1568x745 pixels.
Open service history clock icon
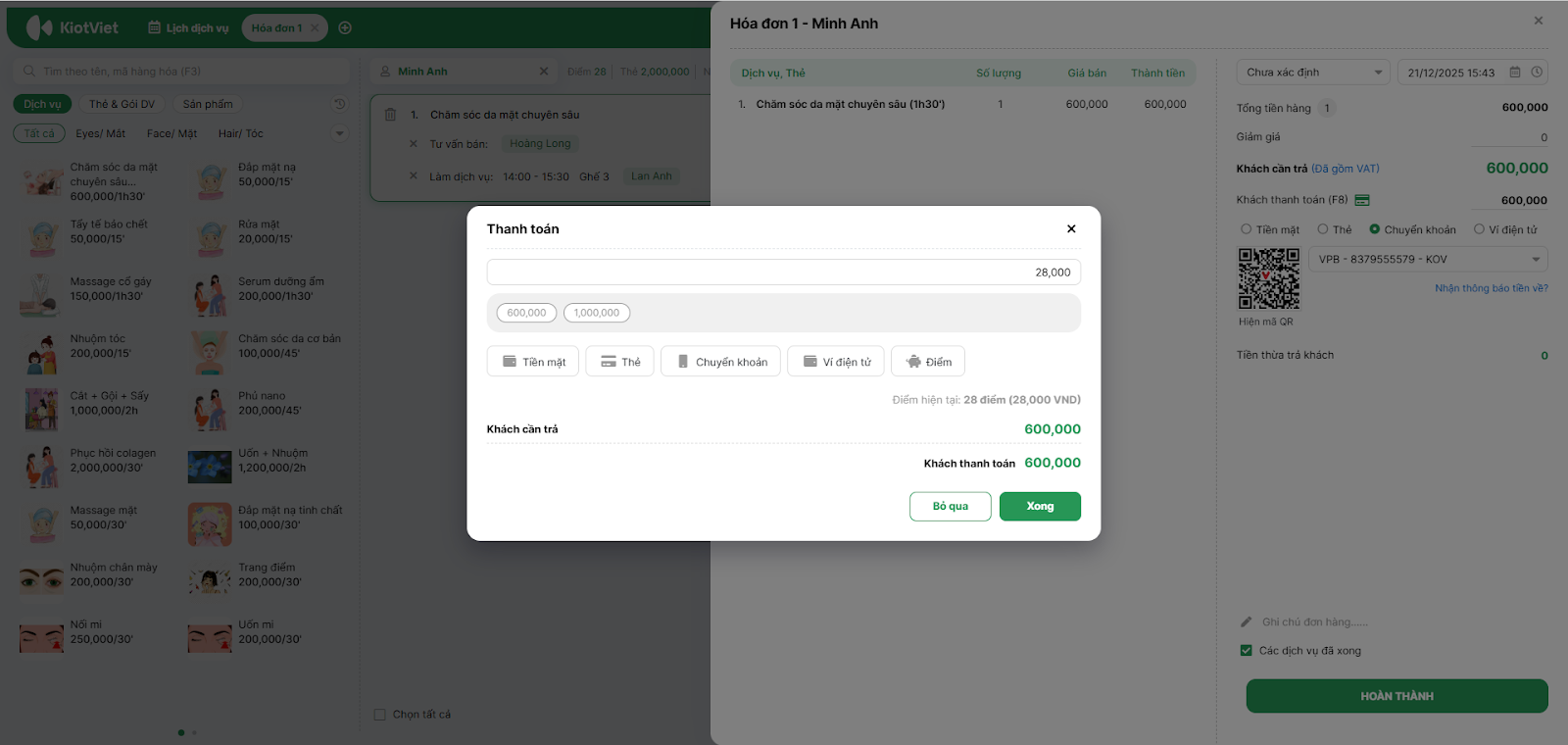click(x=339, y=104)
